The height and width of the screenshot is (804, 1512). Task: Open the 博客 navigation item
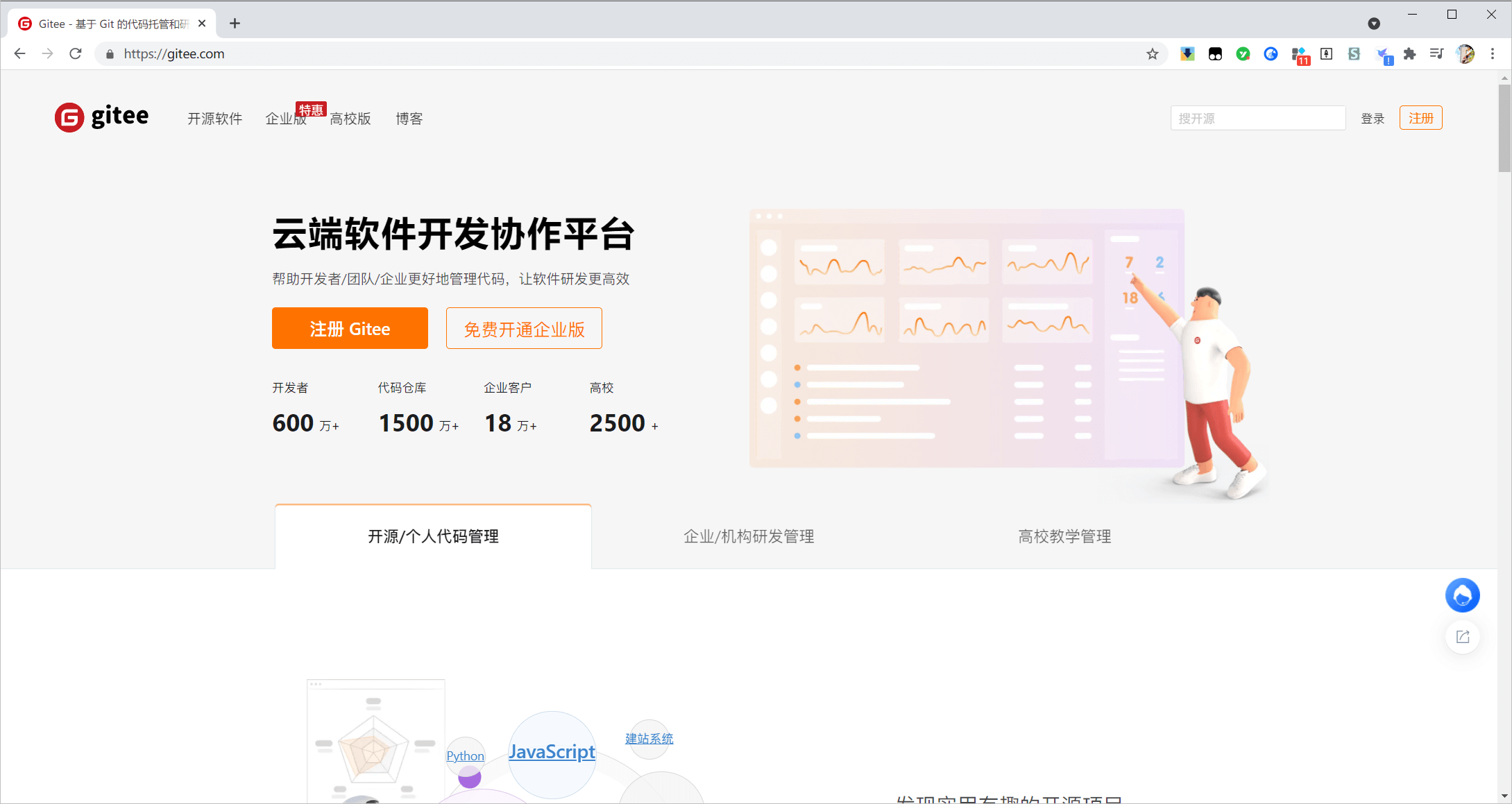(409, 119)
